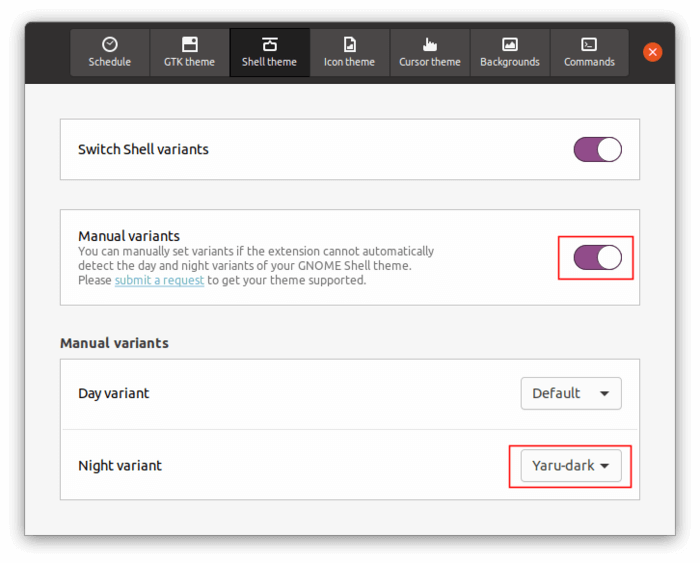700x563 pixels.
Task: Close the preferences window with the orange X
Action: pyautogui.click(x=652, y=52)
